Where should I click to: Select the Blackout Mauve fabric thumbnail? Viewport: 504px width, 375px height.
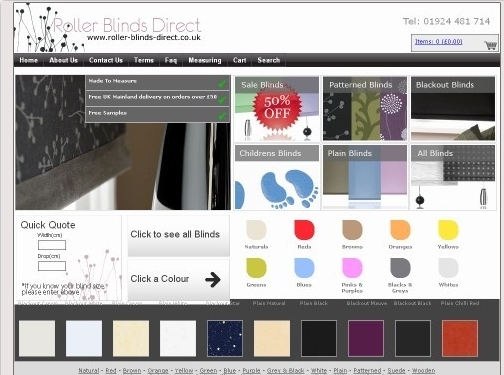[x=366, y=338]
